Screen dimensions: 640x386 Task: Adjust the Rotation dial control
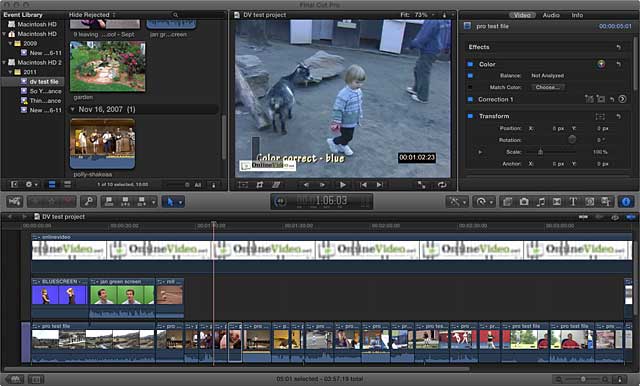pos(572,140)
